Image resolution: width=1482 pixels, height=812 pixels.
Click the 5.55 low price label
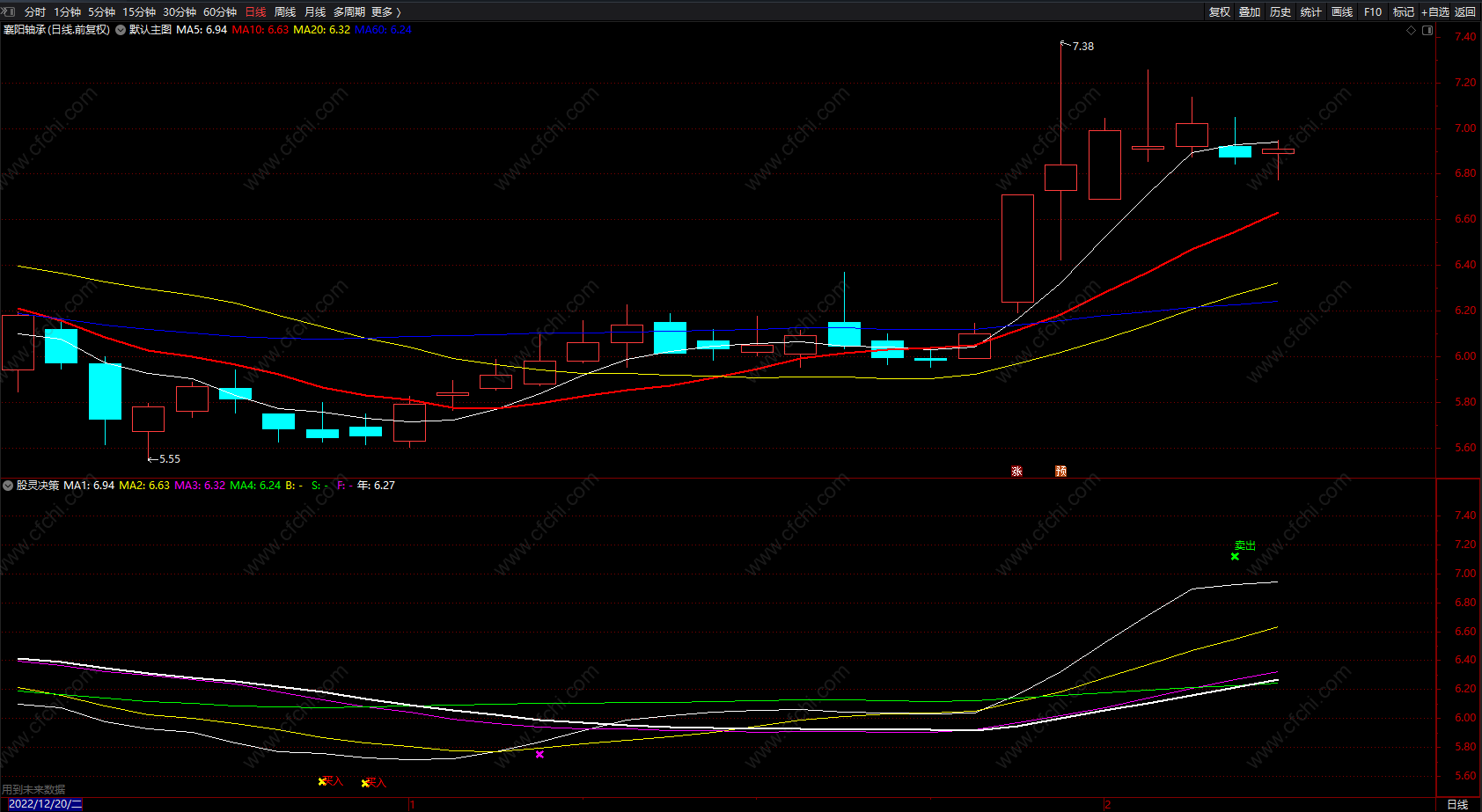170,459
